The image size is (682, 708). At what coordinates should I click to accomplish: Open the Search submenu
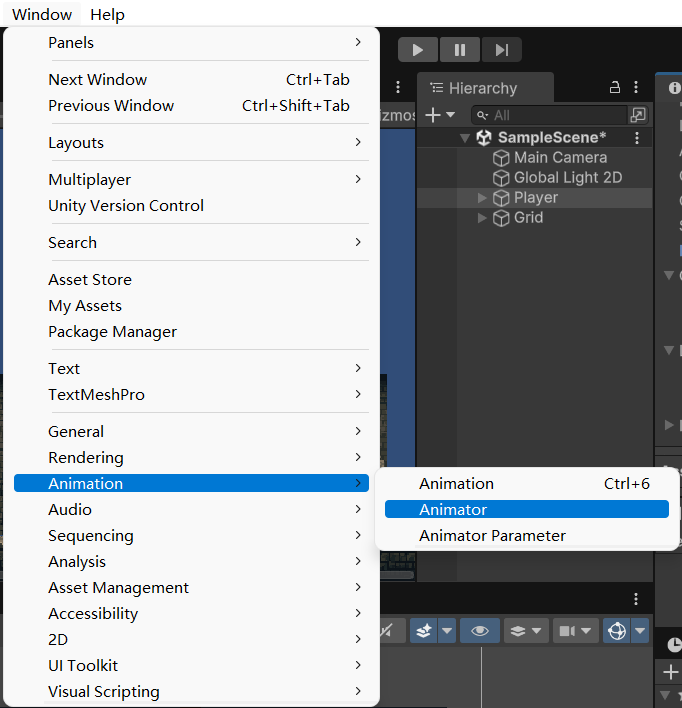point(192,243)
